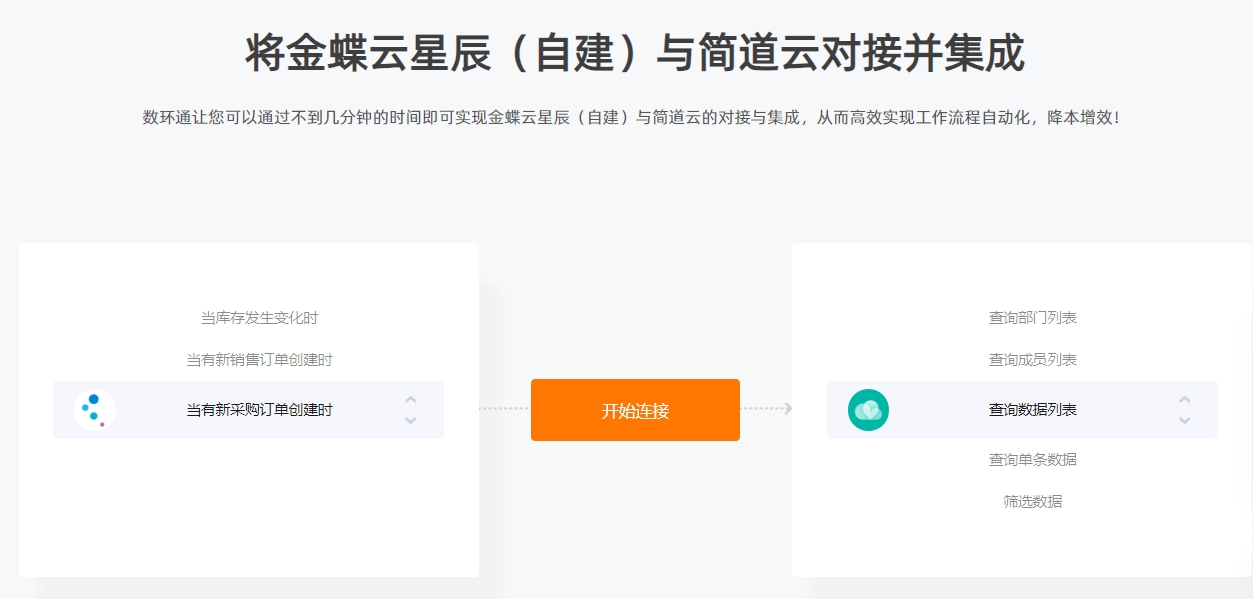
Task: Pick the 查询成员列表 action option
Action: pyautogui.click(x=1033, y=360)
